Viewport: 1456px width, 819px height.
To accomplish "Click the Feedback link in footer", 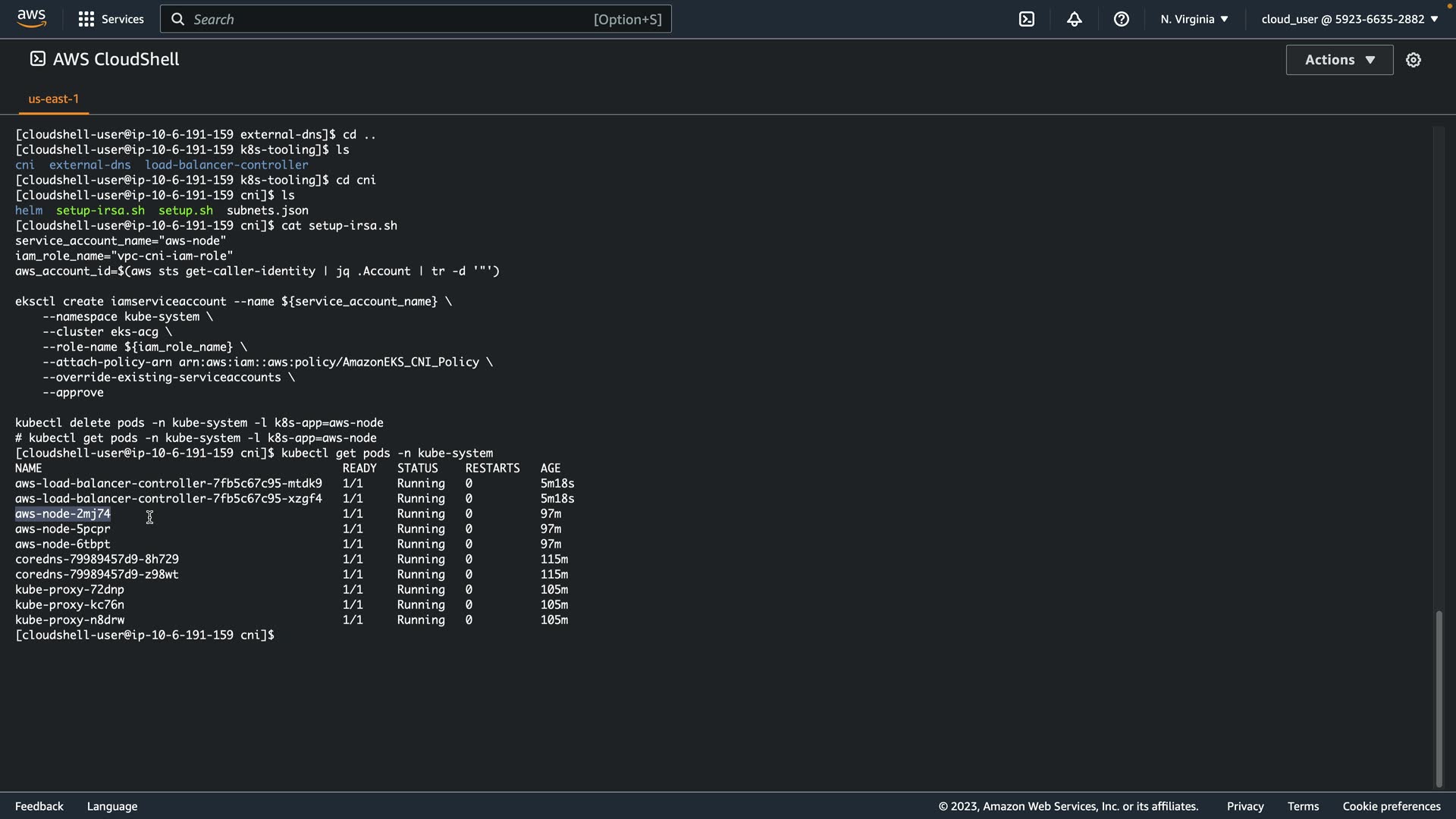I will point(39,806).
